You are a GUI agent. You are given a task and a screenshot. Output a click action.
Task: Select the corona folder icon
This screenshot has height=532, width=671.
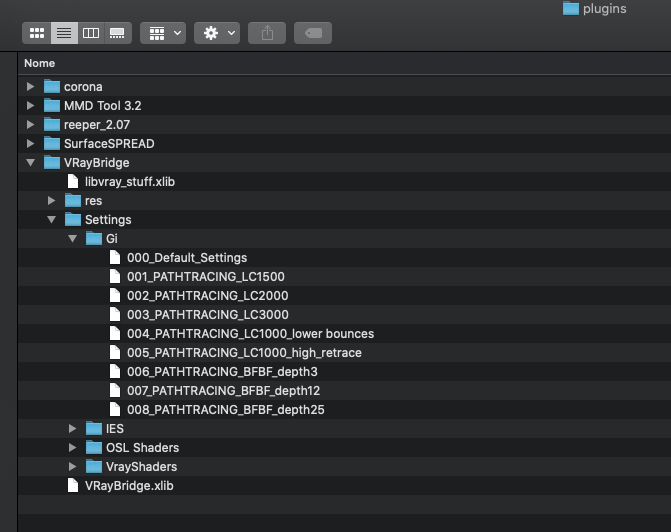[52, 86]
